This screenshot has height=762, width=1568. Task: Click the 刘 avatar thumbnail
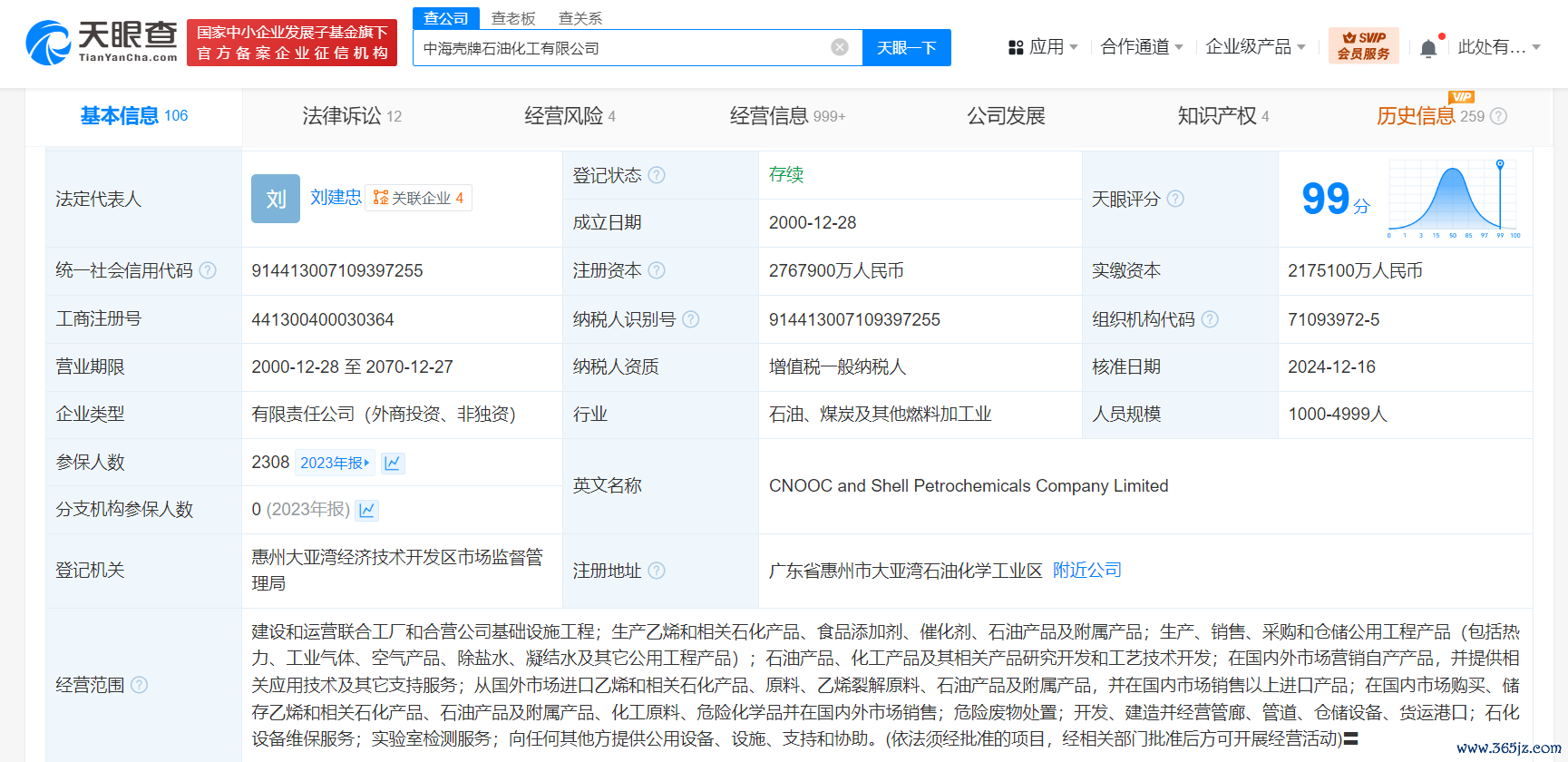[276, 199]
